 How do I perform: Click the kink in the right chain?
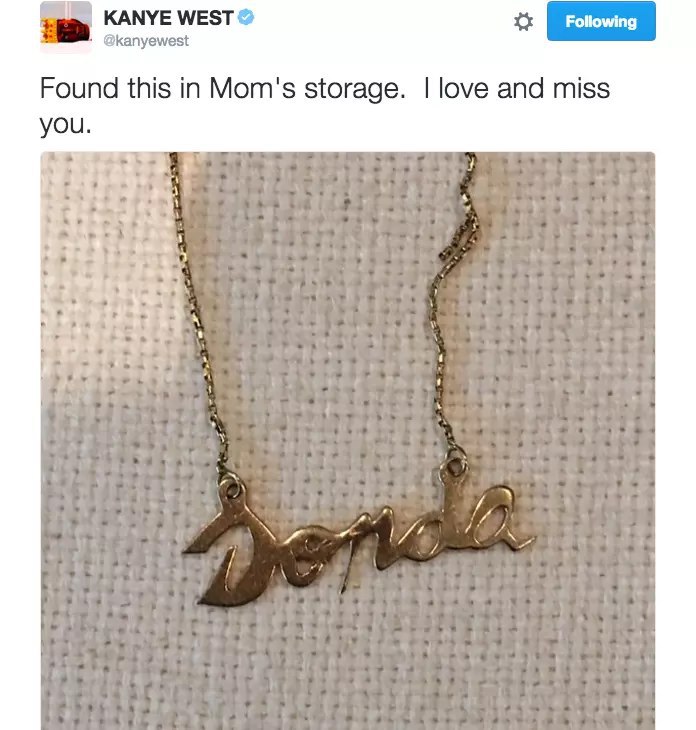[x=462, y=235]
